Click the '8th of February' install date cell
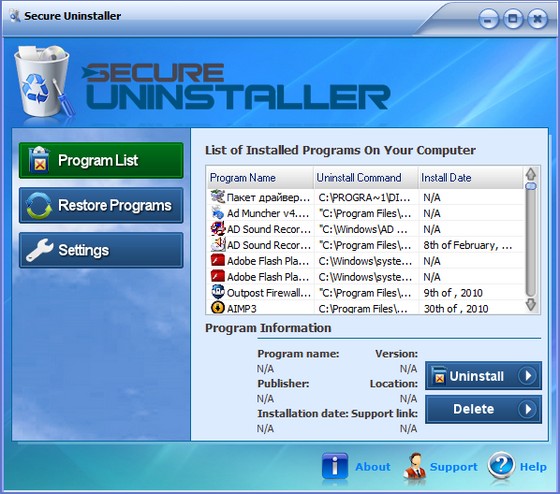 (468, 245)
